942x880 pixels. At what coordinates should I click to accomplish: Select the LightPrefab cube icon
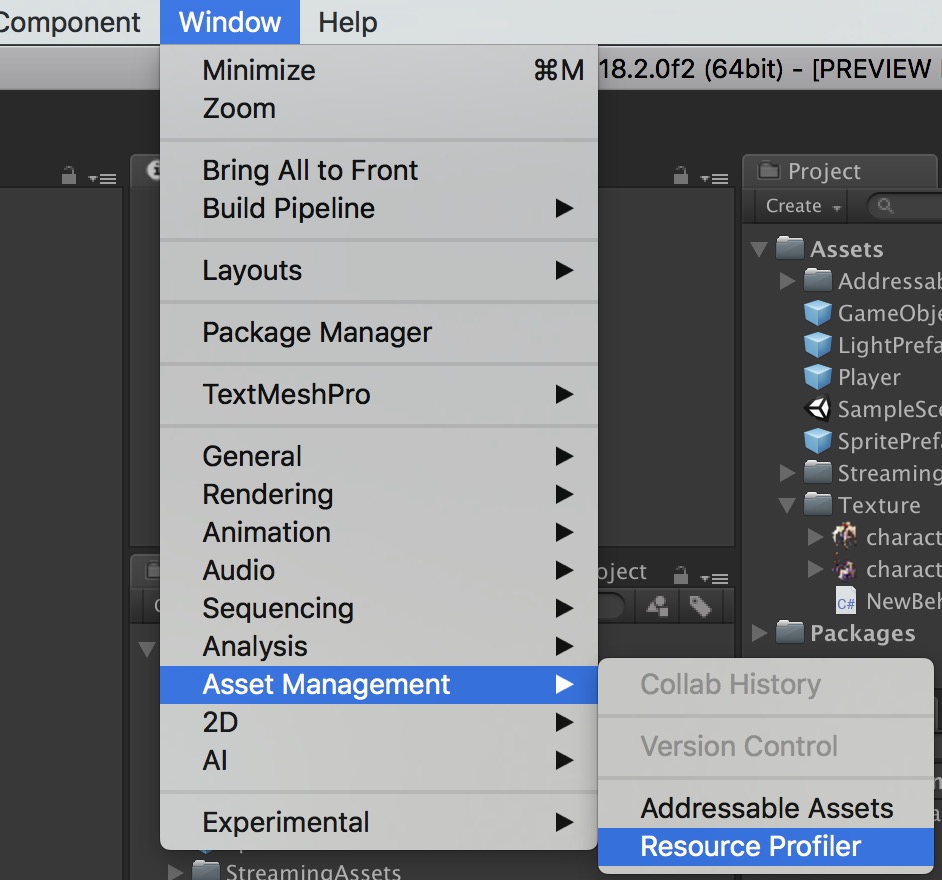(x=818, y=345)
